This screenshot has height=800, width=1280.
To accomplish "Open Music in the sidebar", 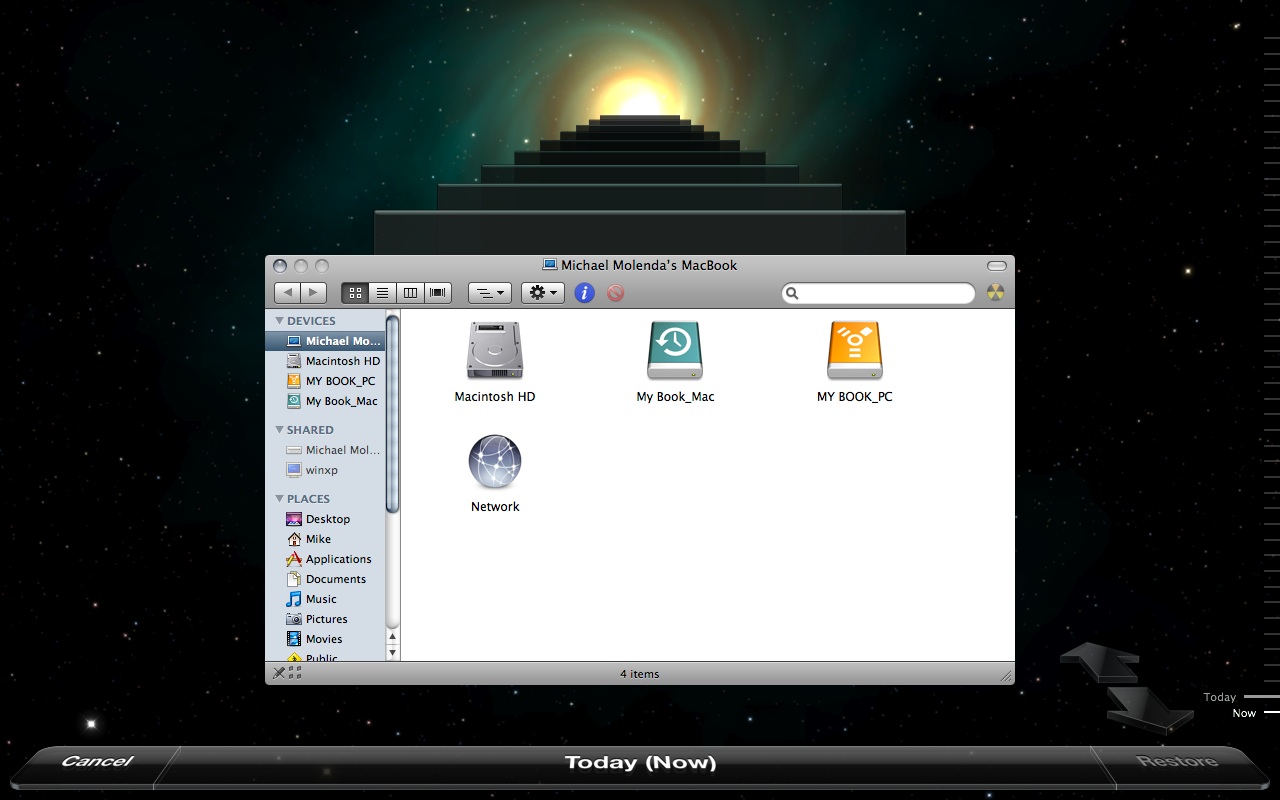I will click(x=325, y=599).
